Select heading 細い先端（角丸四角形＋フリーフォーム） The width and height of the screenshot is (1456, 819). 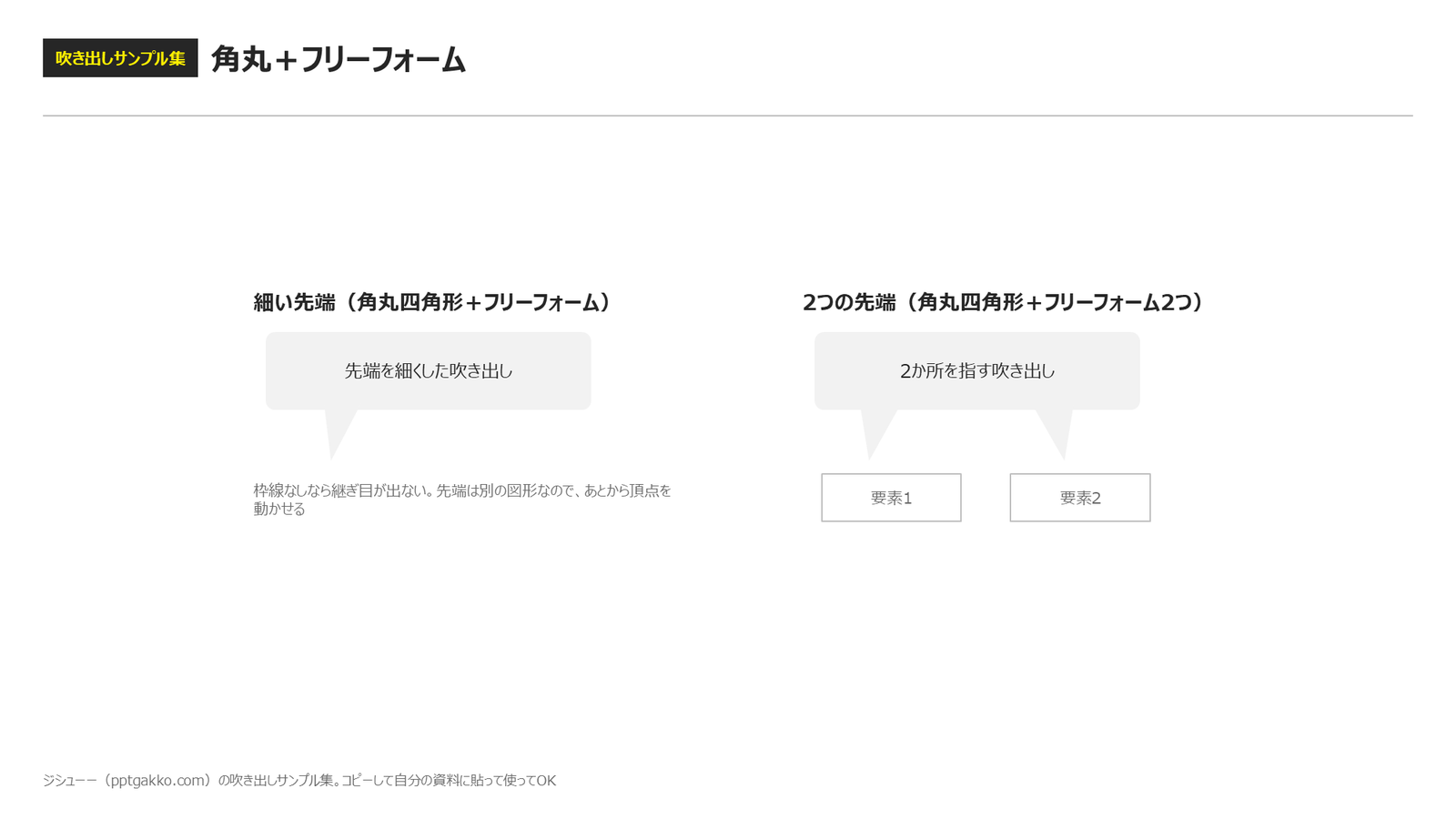point(432,302)
